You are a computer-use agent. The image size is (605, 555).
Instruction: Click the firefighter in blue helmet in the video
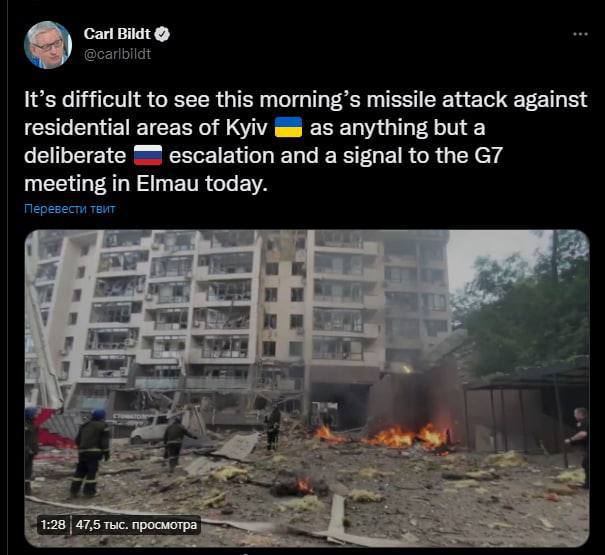pyautogui.click(x=91, y=452)
